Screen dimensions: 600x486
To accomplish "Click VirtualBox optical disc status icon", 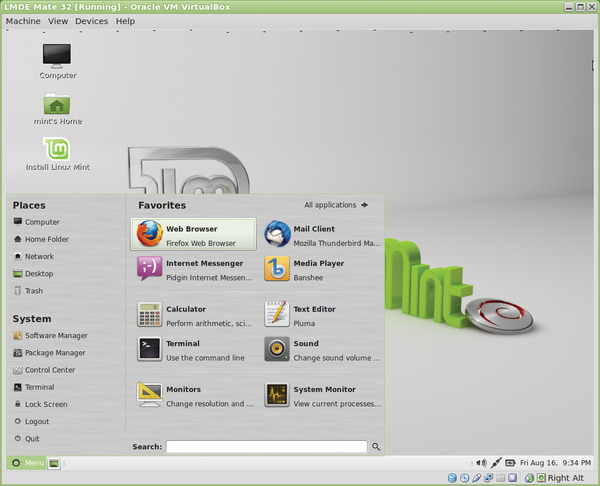I will [465, 478].
